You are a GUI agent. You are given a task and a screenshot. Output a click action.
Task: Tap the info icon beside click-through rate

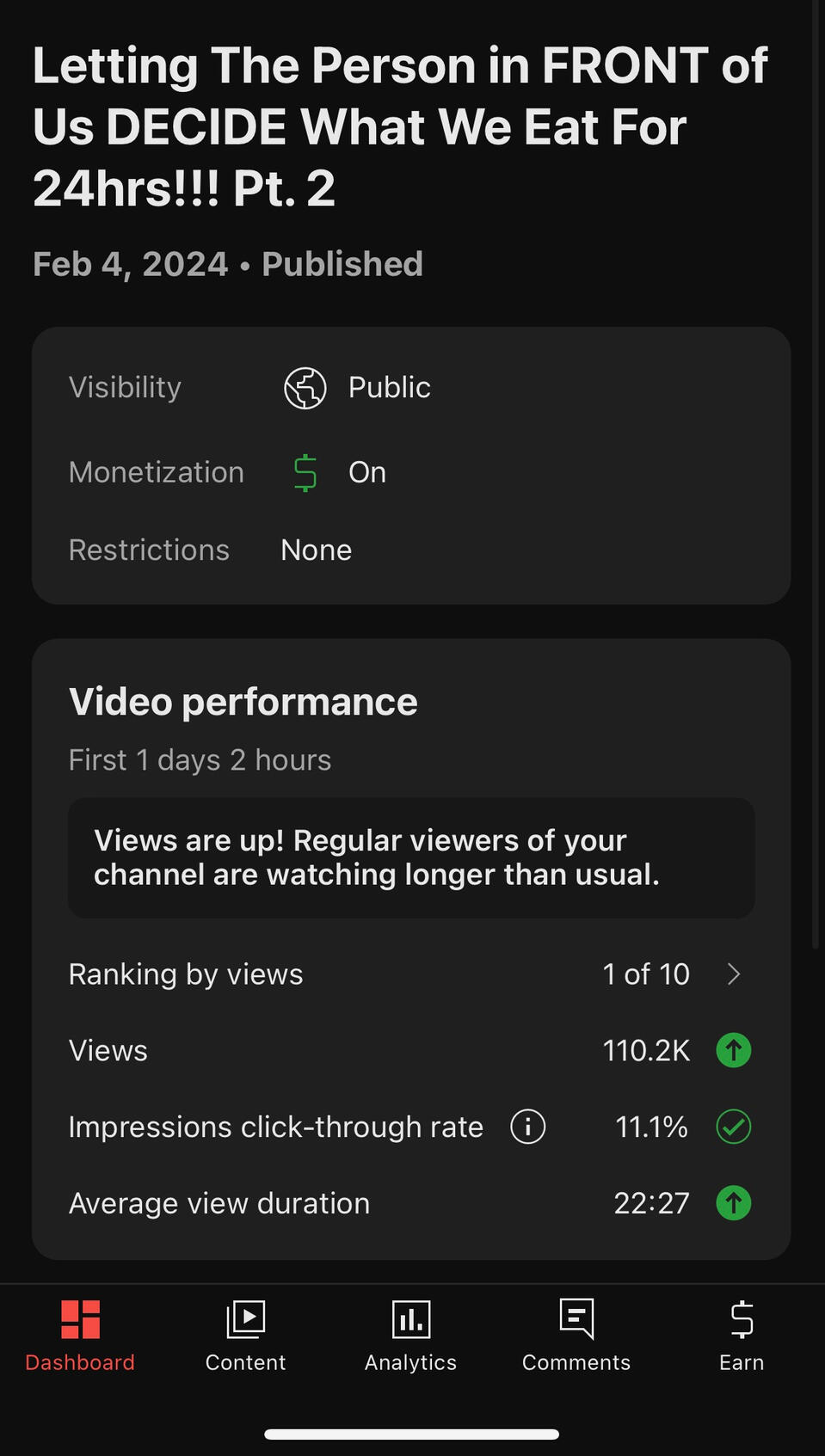[x=527, y=1127]
